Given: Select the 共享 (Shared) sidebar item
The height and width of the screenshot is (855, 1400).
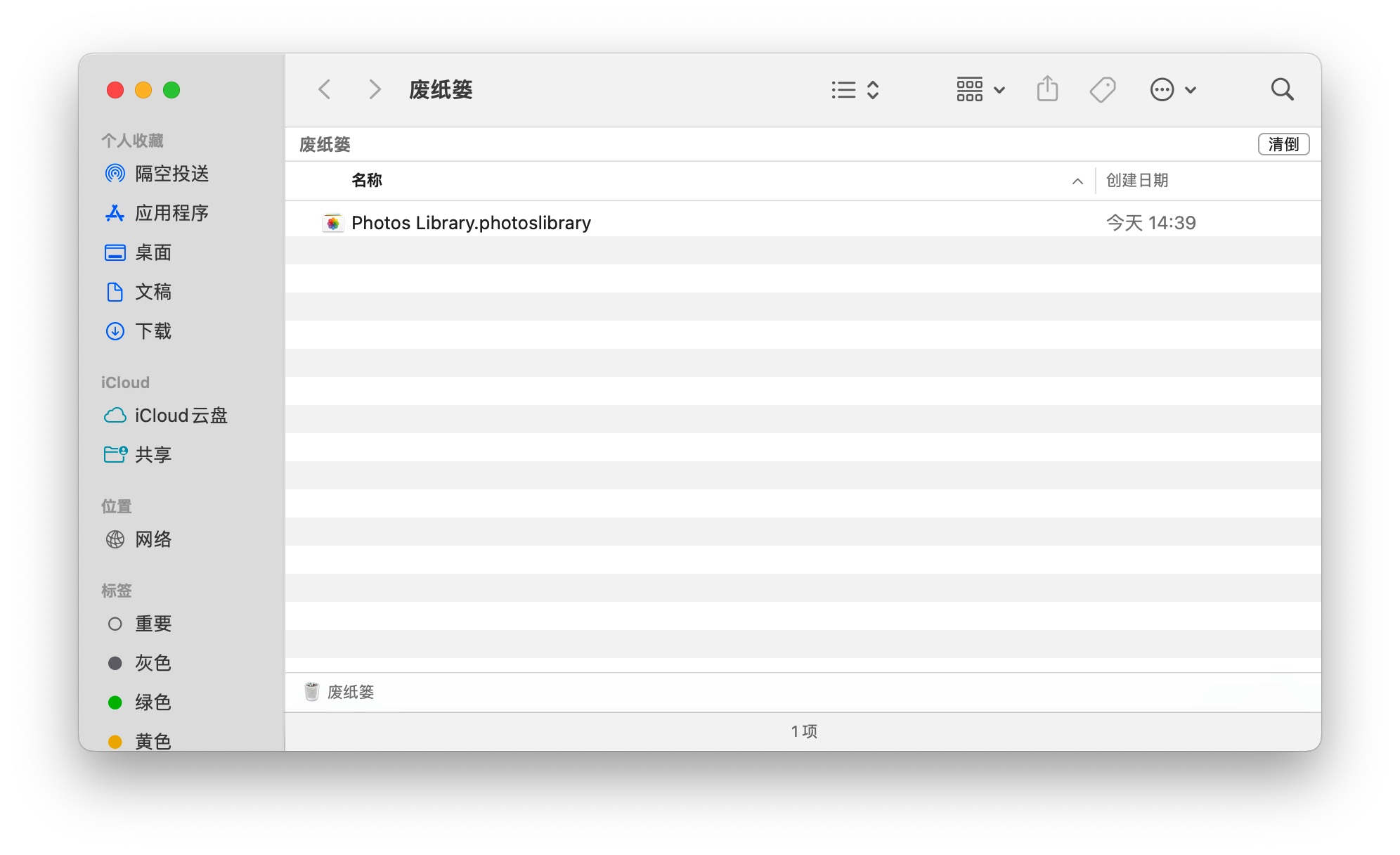Looking at the screenshot, I should [155, 455].
